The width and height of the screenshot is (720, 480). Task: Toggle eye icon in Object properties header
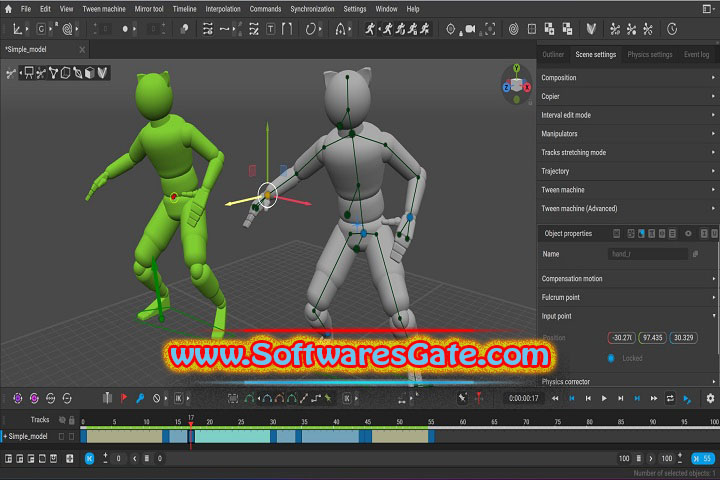(688, 233)
